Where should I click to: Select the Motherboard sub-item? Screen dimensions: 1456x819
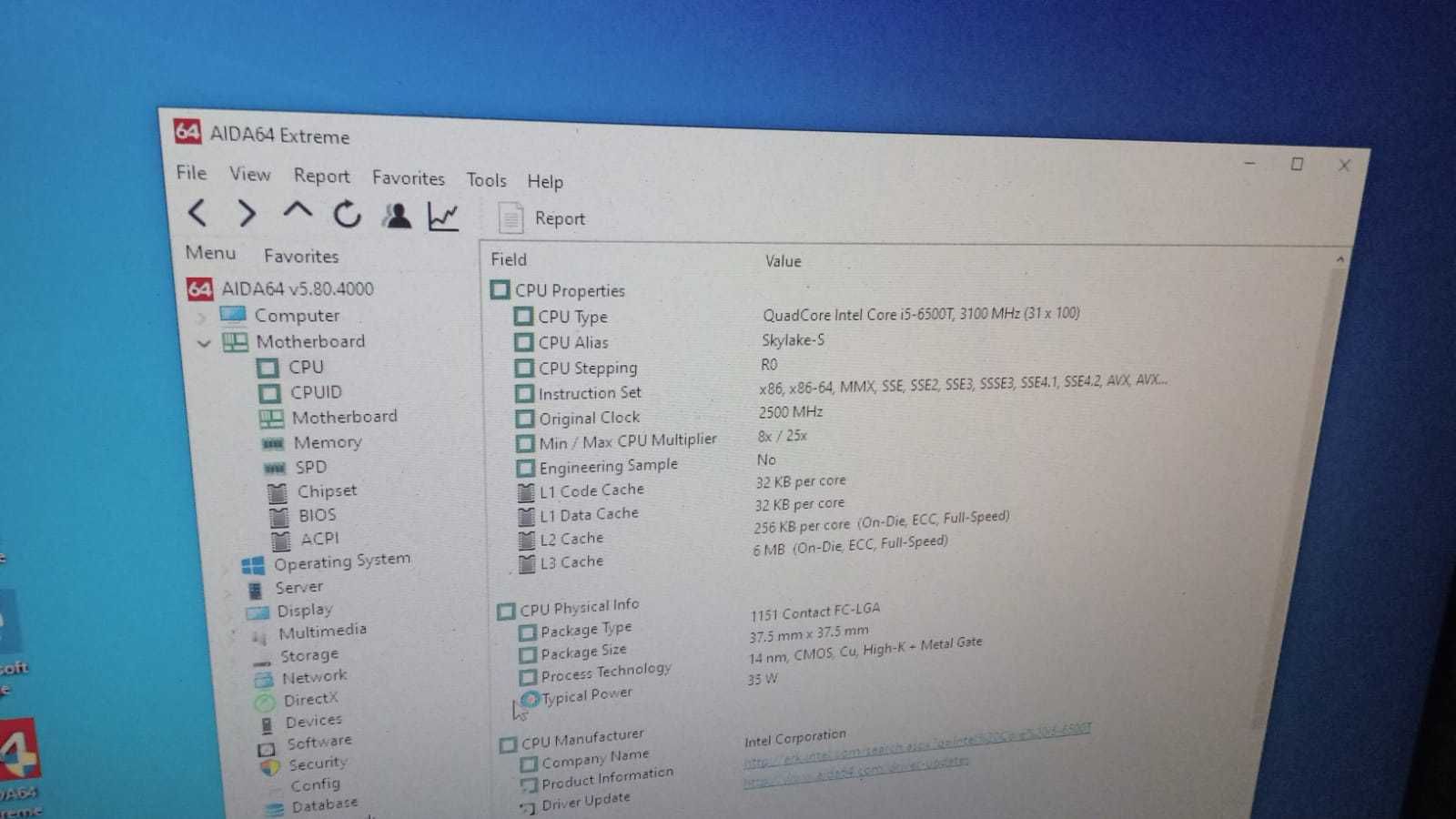[x=344, y=417]
